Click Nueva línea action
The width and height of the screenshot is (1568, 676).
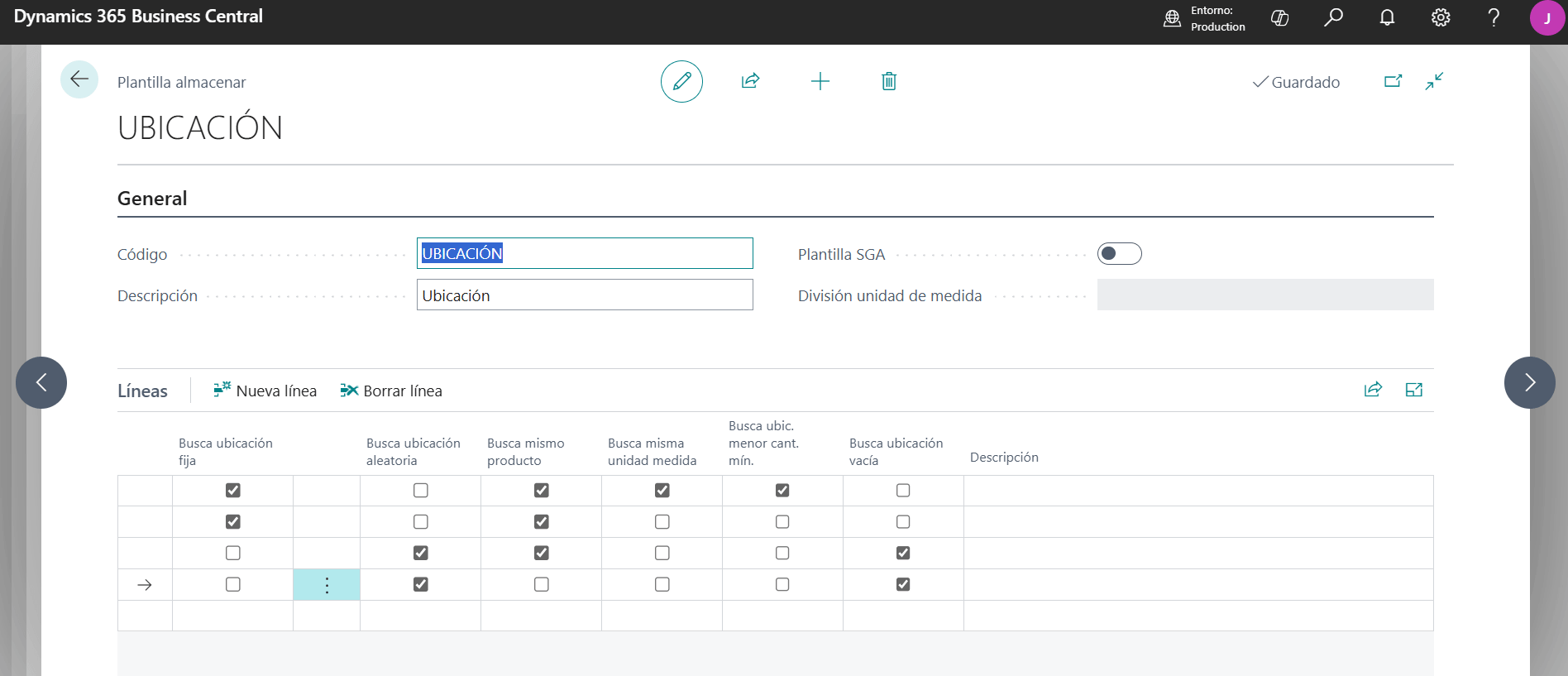[x=265, y=391]
